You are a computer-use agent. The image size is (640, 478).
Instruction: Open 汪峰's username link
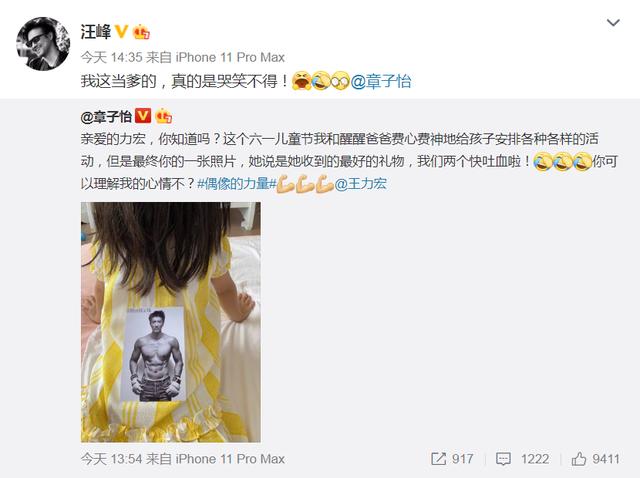click(96, 31)
